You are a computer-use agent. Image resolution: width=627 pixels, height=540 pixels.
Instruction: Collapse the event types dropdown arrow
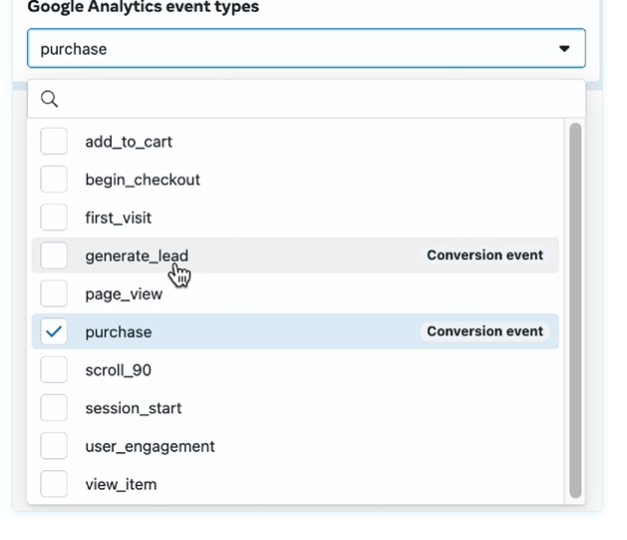[x=564, y=48]
